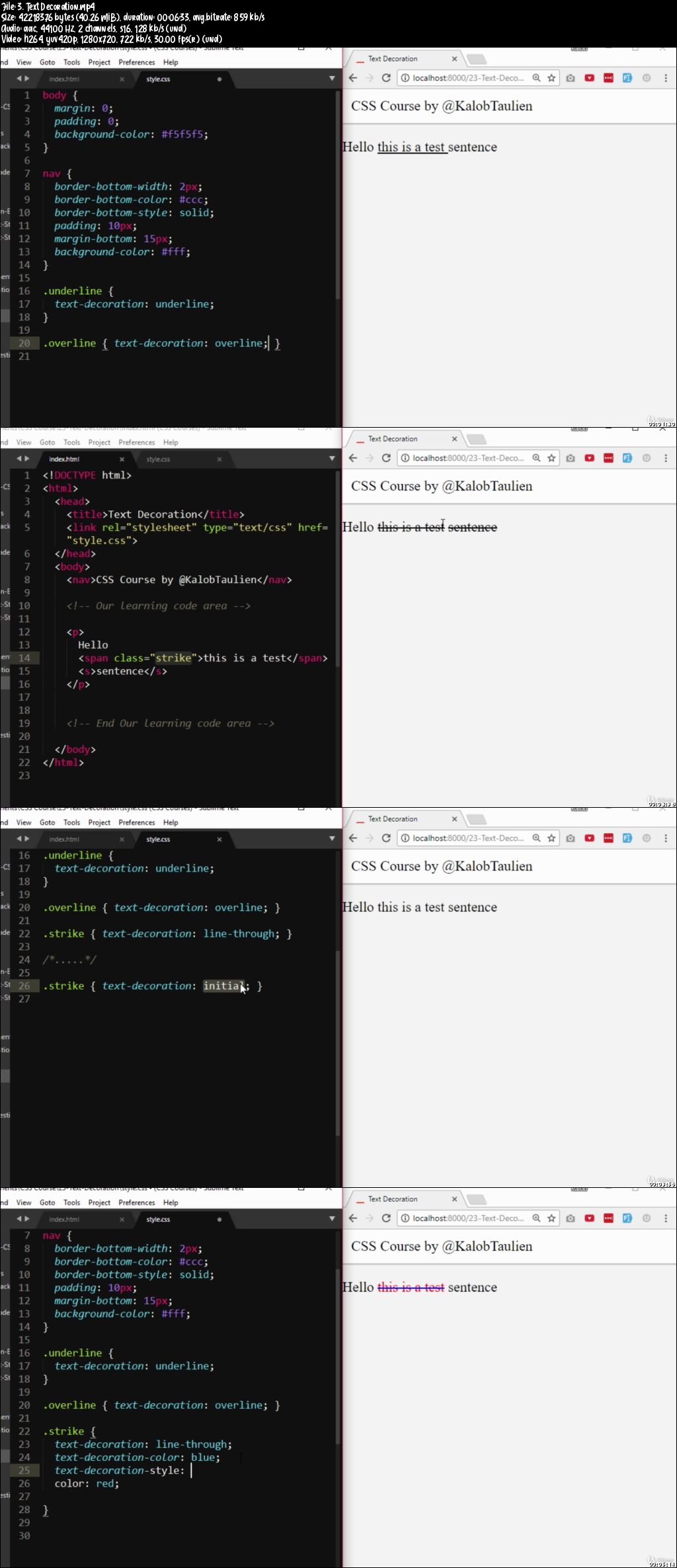The image size is (677, 1568).
Task: Click unsaved dot on style.css tab, top frame
Action: (x=219, y=79)
